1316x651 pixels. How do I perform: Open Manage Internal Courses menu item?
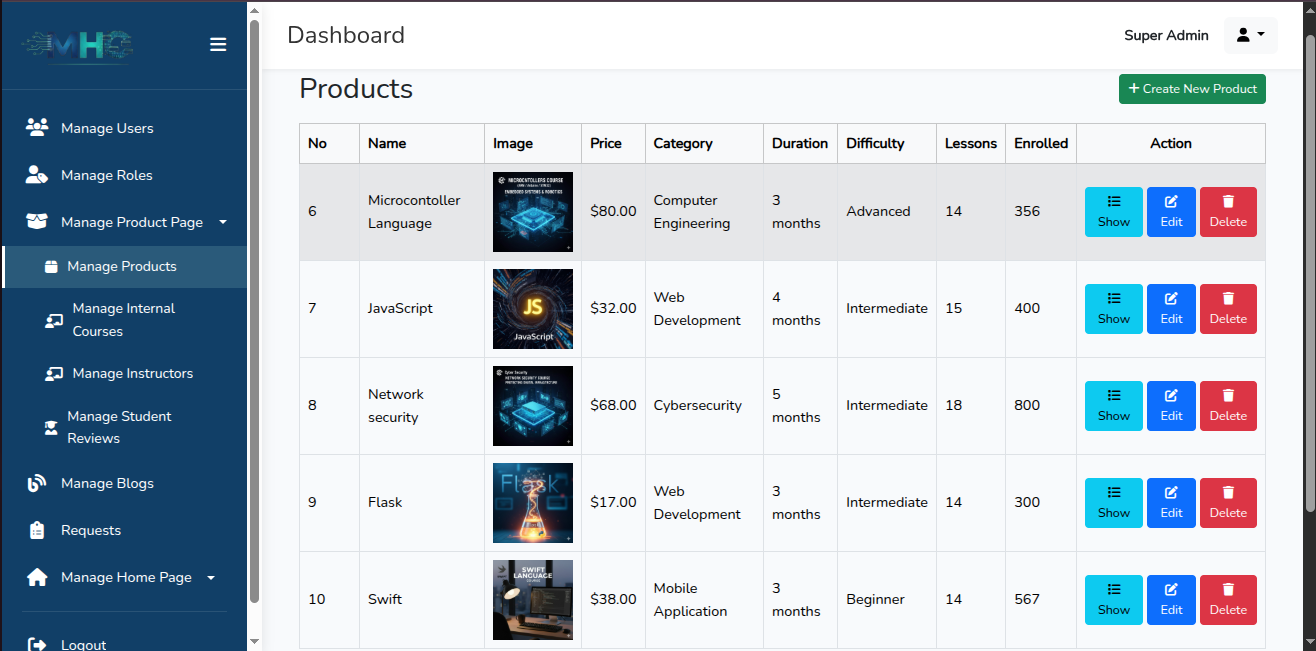[x=124, y=320]
